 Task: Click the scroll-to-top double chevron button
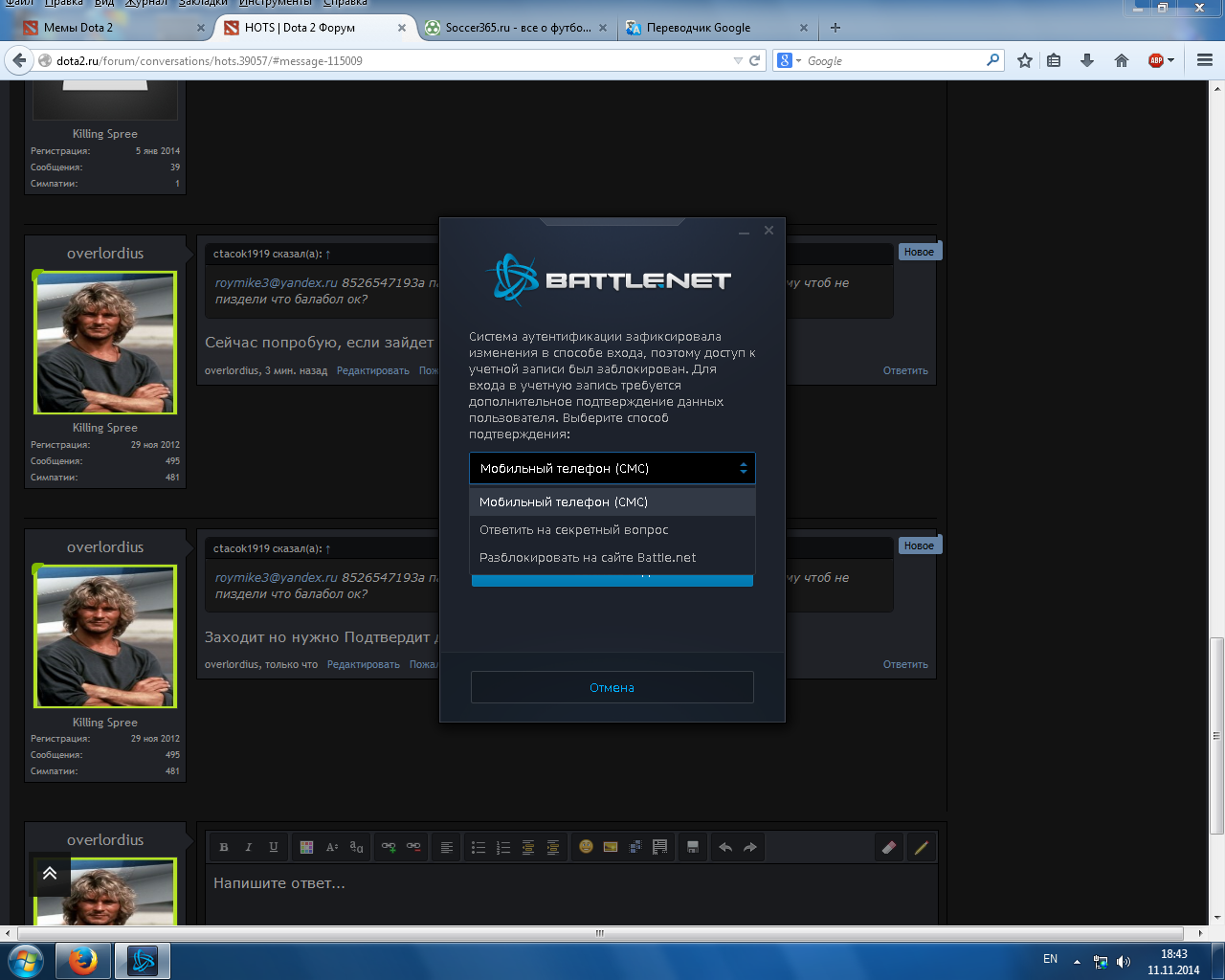click(50, 873)
